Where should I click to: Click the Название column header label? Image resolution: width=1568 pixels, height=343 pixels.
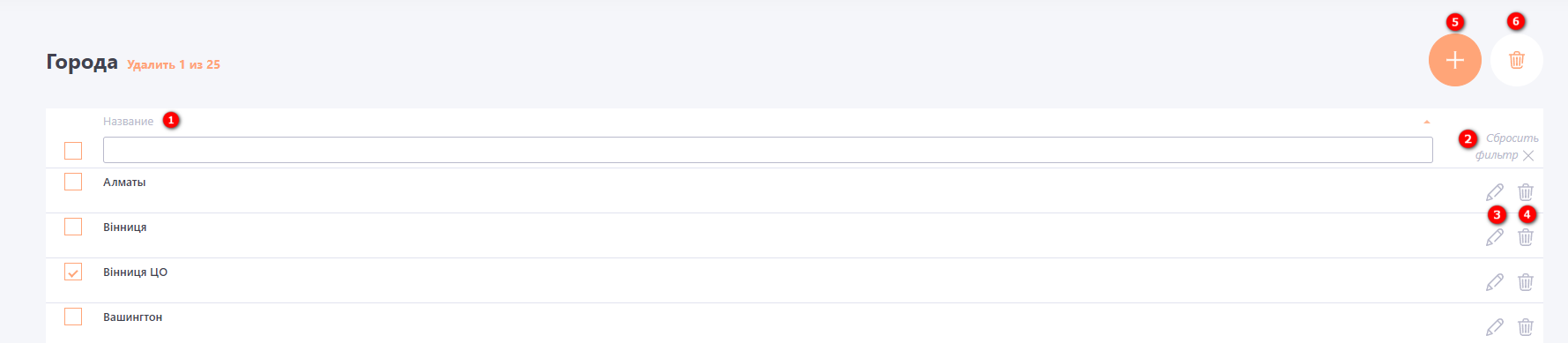(x=128, y=122)
